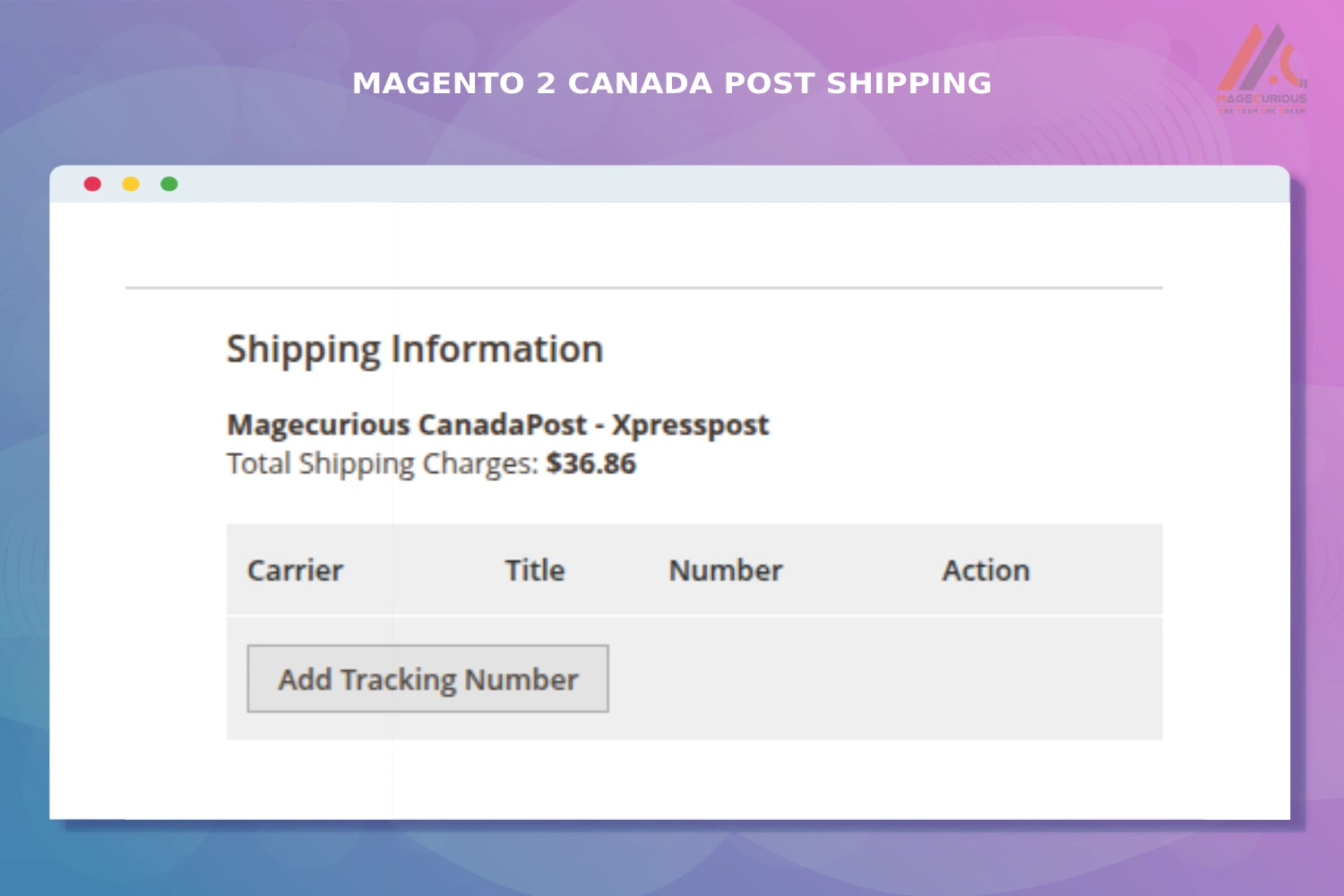1344x896 pixels.
Task: Click the red window dot
Action: coord(92,184)
